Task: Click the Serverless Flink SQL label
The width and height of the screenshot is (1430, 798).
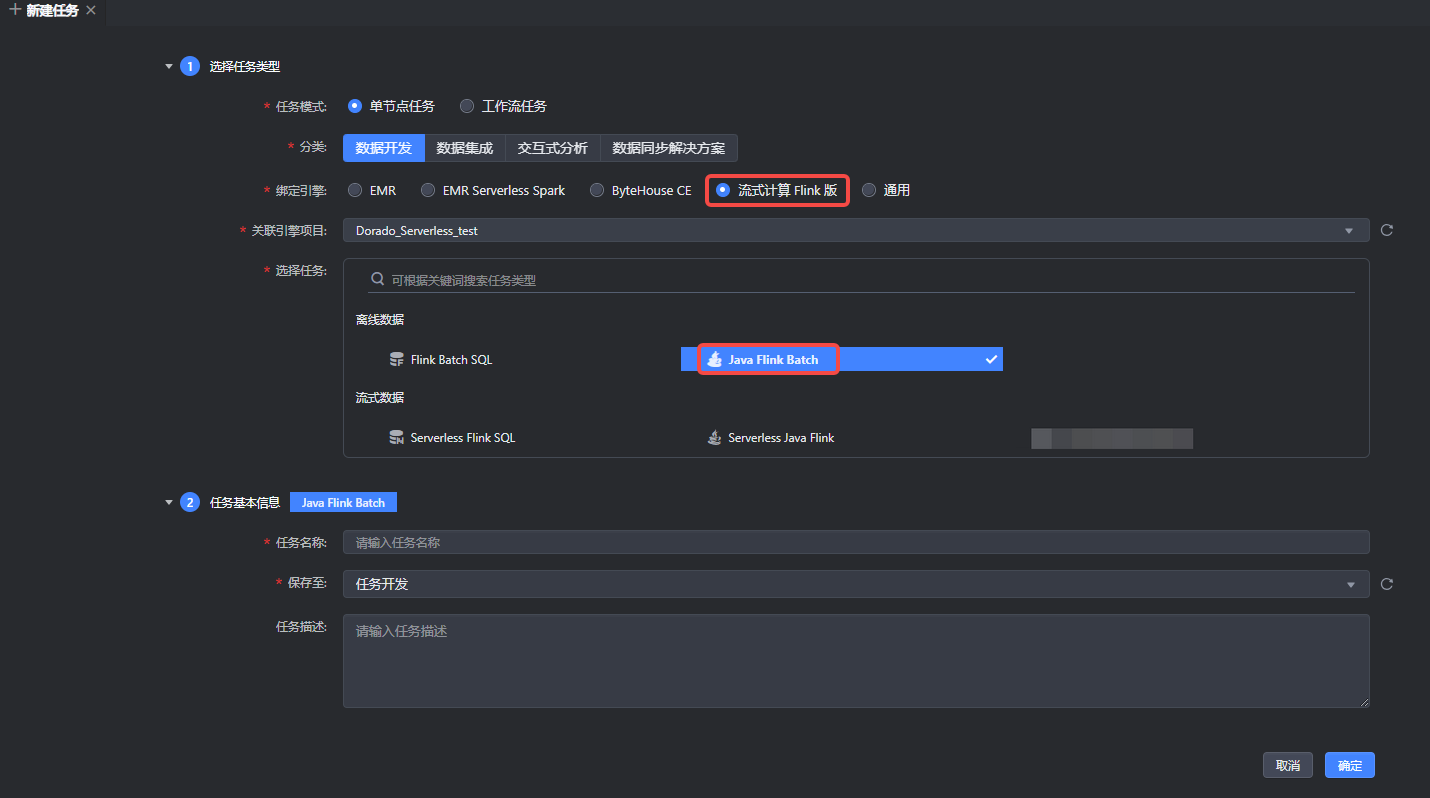Action: pos(463,437)
